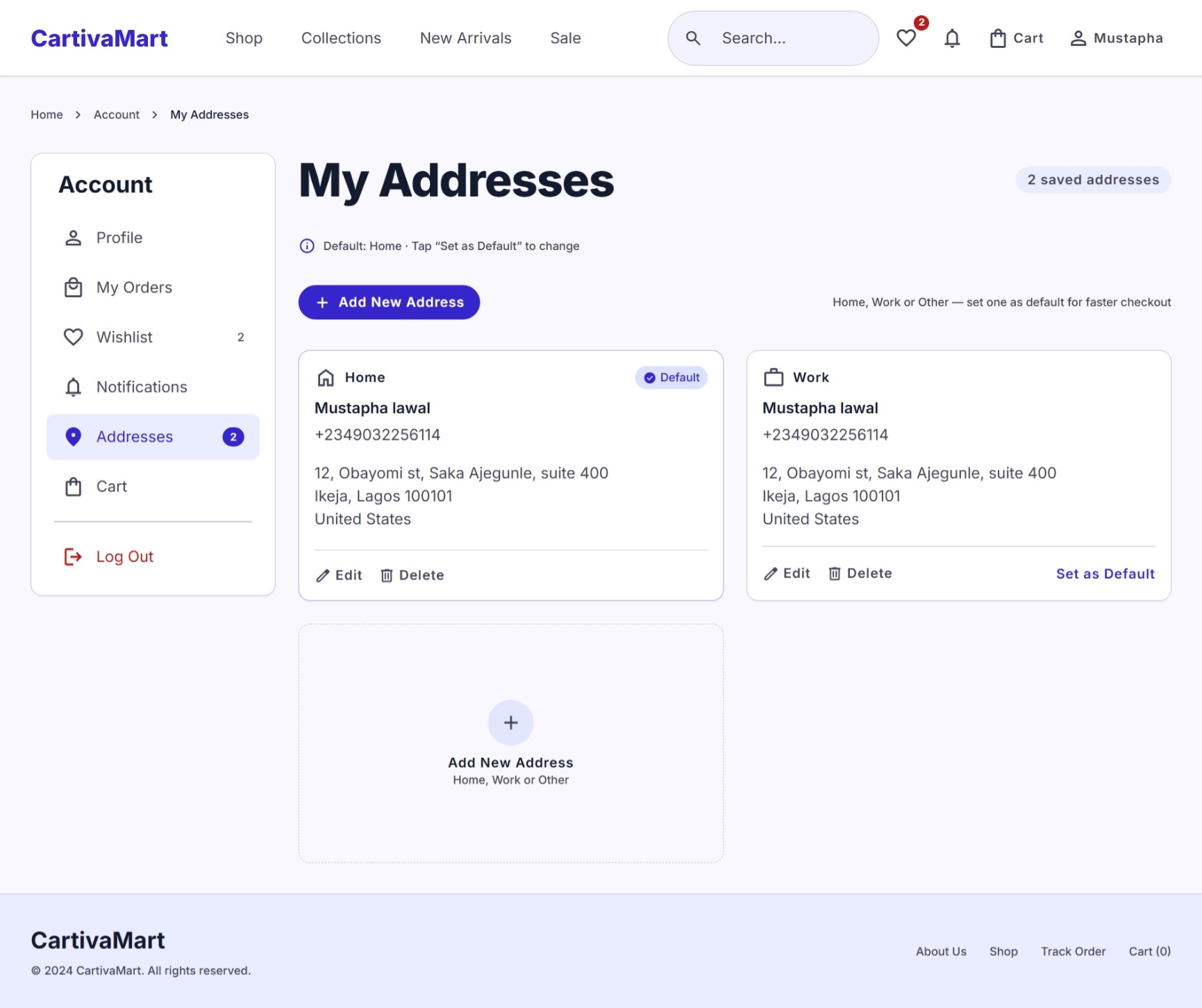
Task: Set the Work address as default
Action: coord(1105,574)
